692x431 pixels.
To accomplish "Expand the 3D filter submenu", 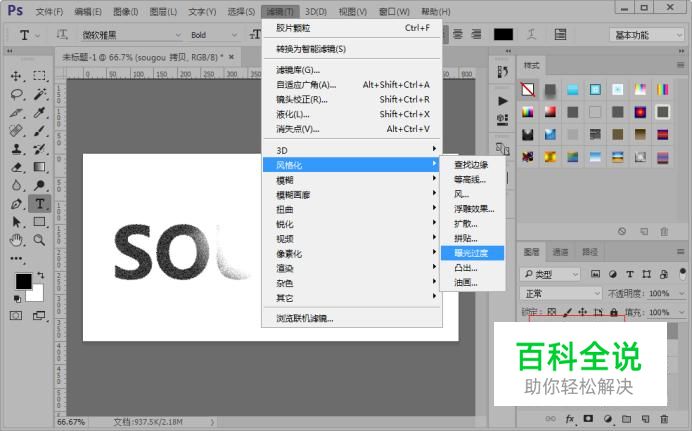I will pyautogui.click(x=352, y=150).
